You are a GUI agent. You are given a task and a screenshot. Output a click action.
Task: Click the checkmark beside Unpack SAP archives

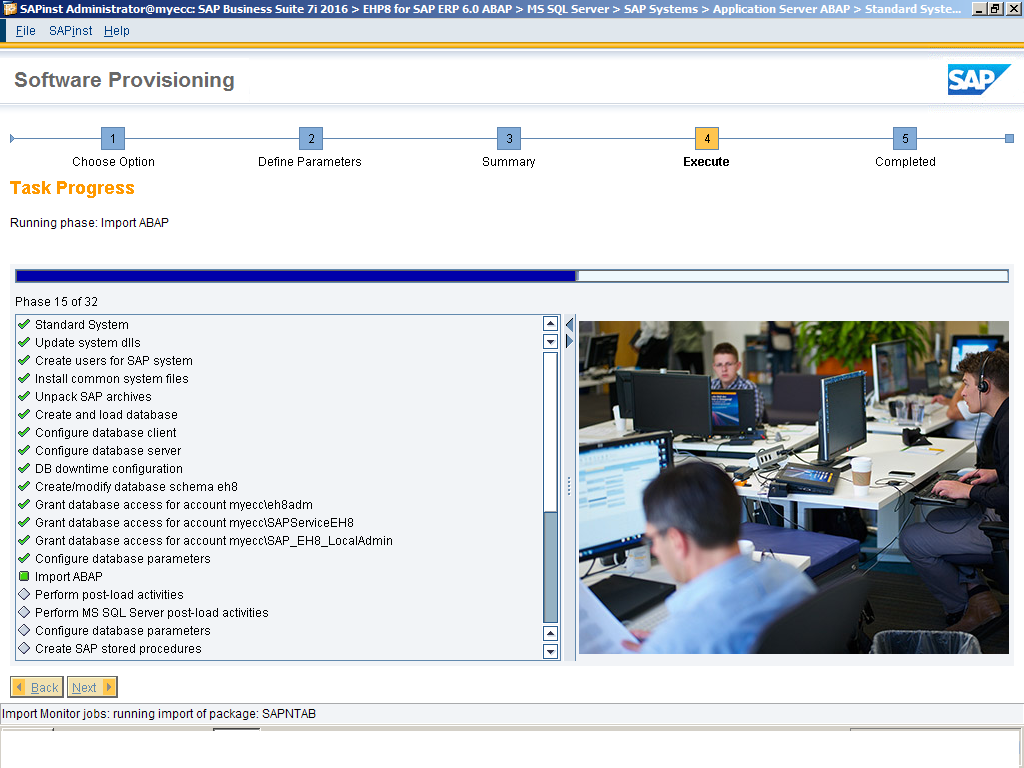pyautogui.click(x=24, y=396)
